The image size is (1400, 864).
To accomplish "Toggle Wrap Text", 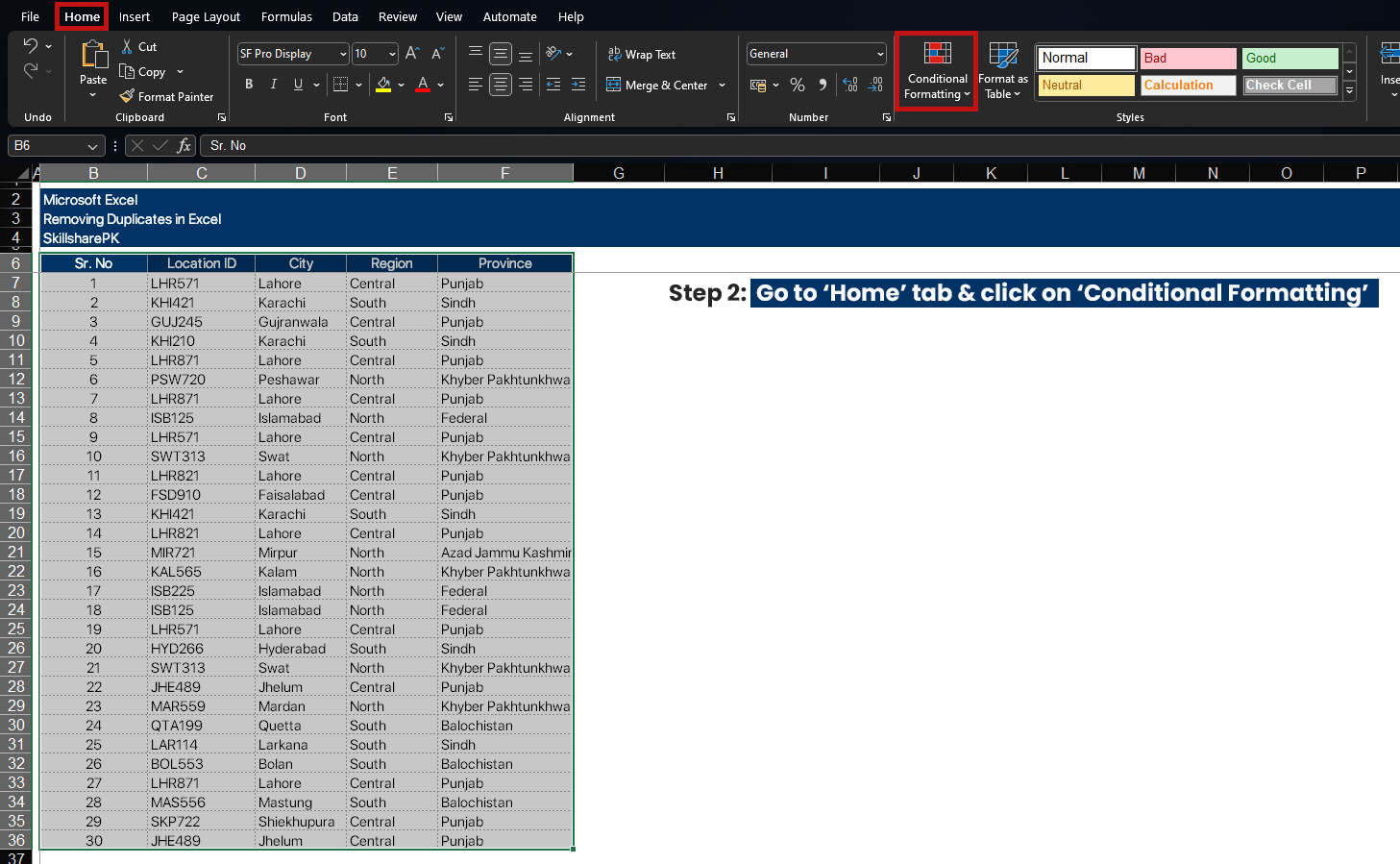I will point(642,54).
